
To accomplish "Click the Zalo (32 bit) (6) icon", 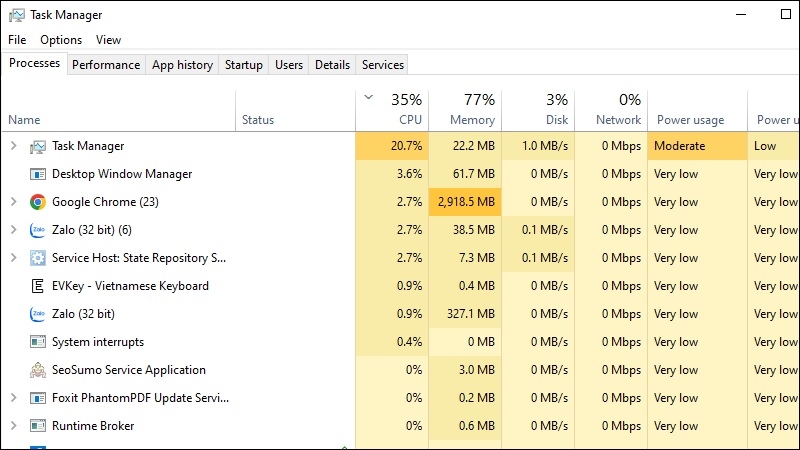I will (38, 230).
